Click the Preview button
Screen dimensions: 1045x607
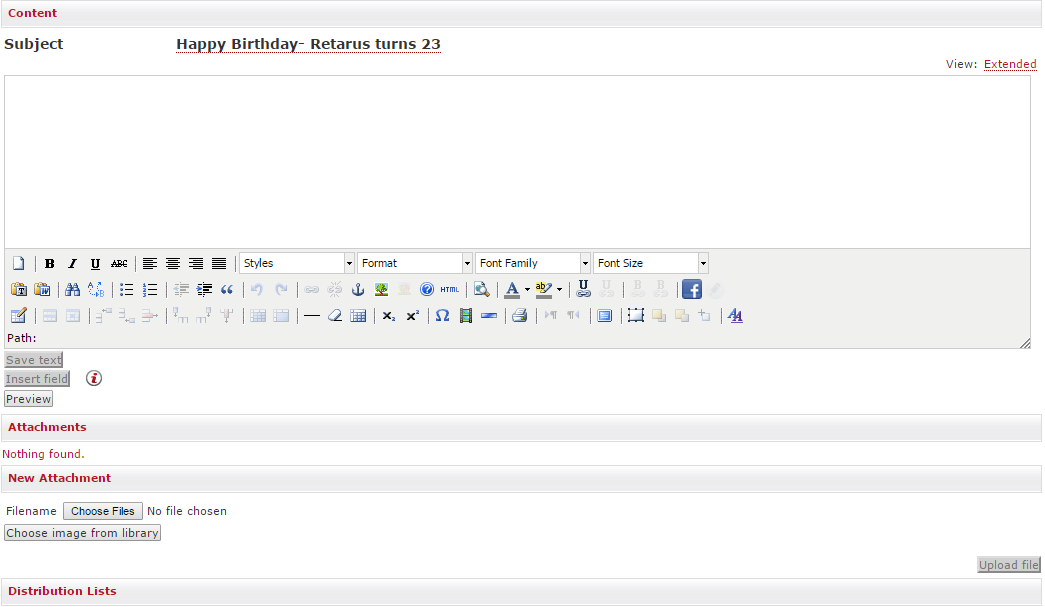pyautogui.click(x=28, y=399)
